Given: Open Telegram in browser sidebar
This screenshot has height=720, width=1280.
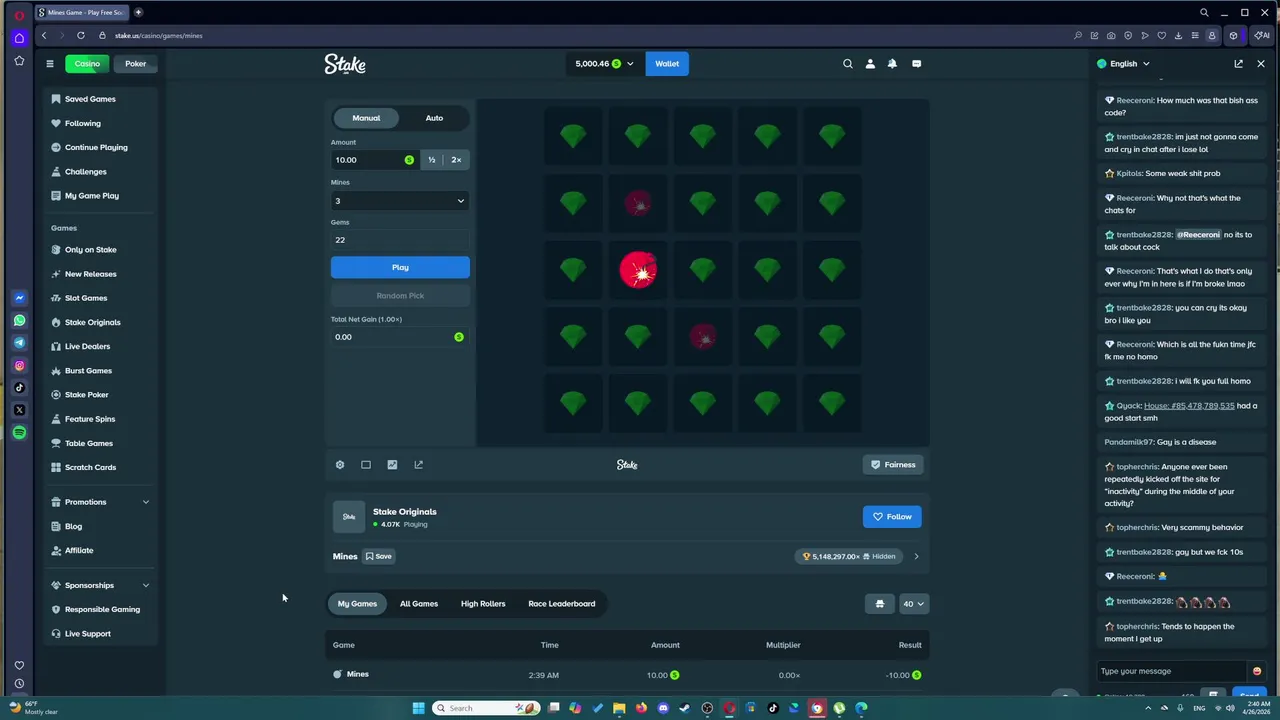Looking at the screenshot, I should 19,343.
